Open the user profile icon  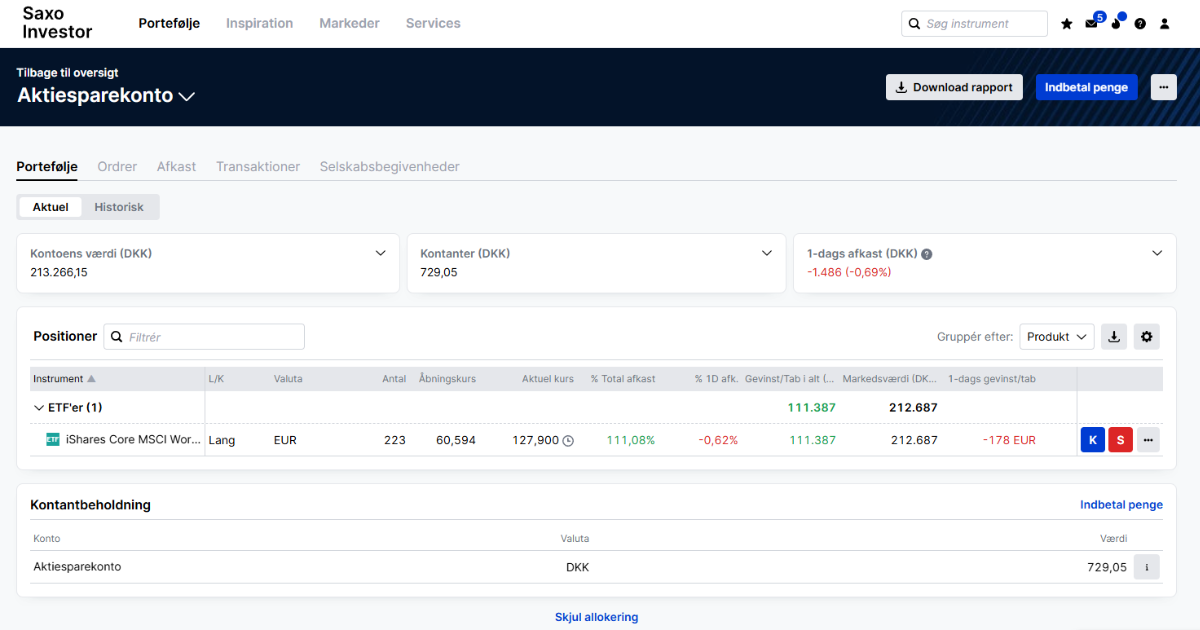point(1165,24)
